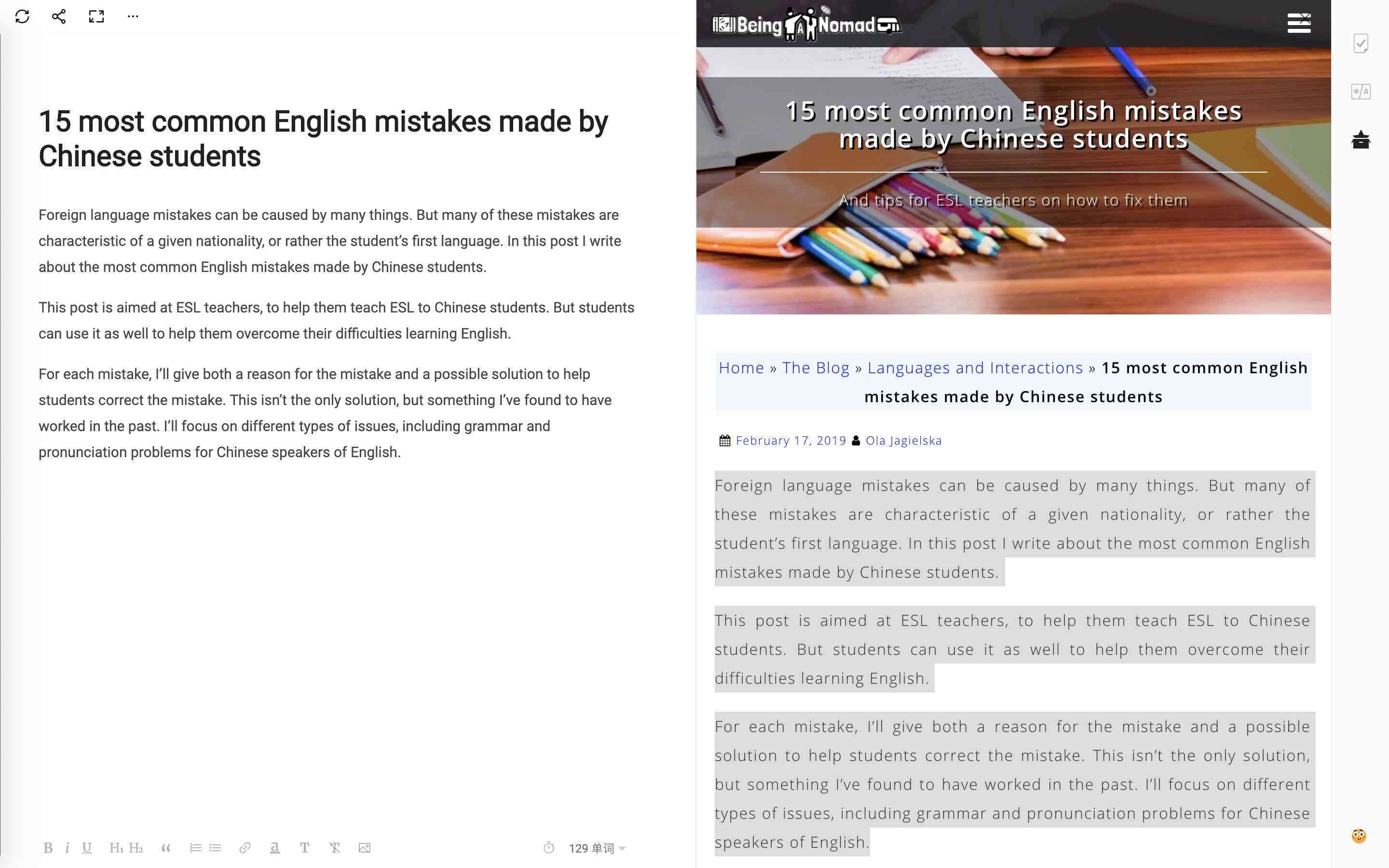
Task: Toggle the fullscreen view icon
Action: tap(96, 16)
